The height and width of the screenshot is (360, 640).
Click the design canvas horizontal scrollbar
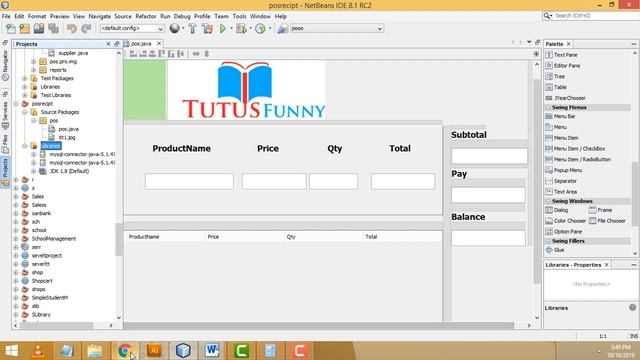319,326
